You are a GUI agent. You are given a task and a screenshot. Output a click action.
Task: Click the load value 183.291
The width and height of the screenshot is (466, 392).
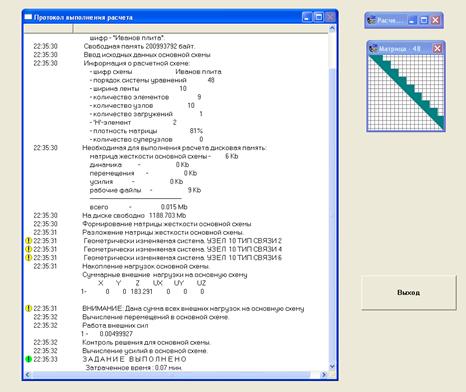pos(142,292)
